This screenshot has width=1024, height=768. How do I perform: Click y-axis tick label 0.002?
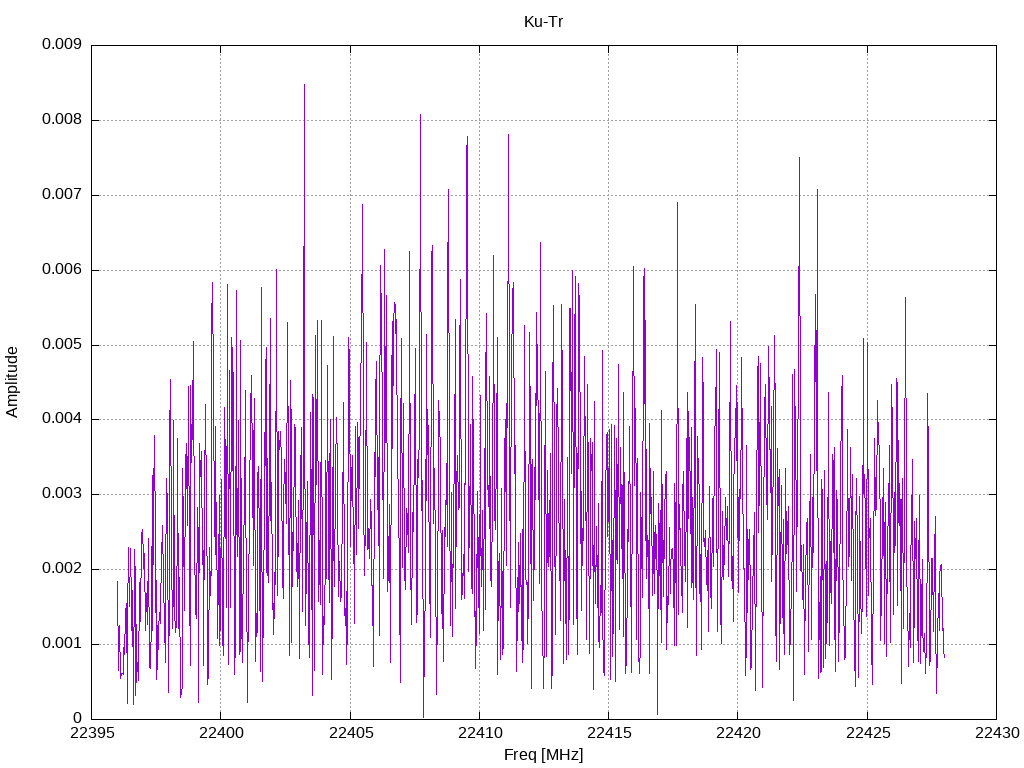62,568
